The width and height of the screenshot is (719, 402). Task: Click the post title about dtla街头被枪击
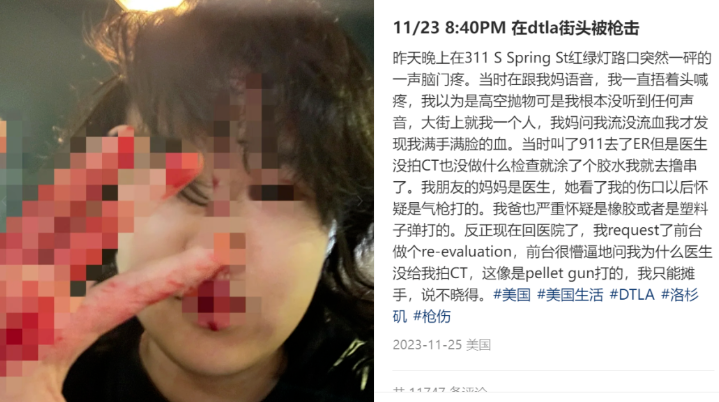coord(516,28)
